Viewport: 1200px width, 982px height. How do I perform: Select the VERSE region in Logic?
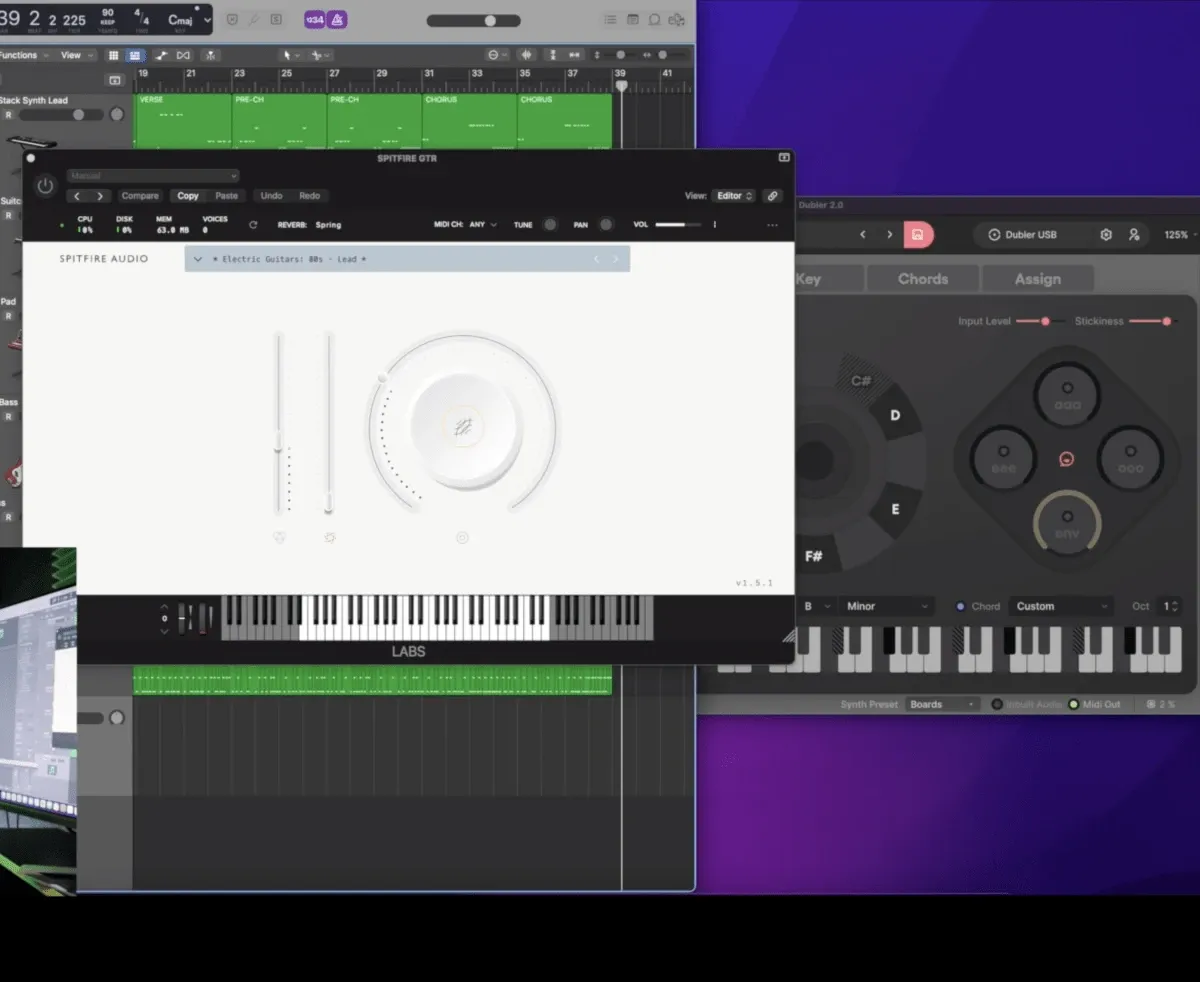(183, 121)
